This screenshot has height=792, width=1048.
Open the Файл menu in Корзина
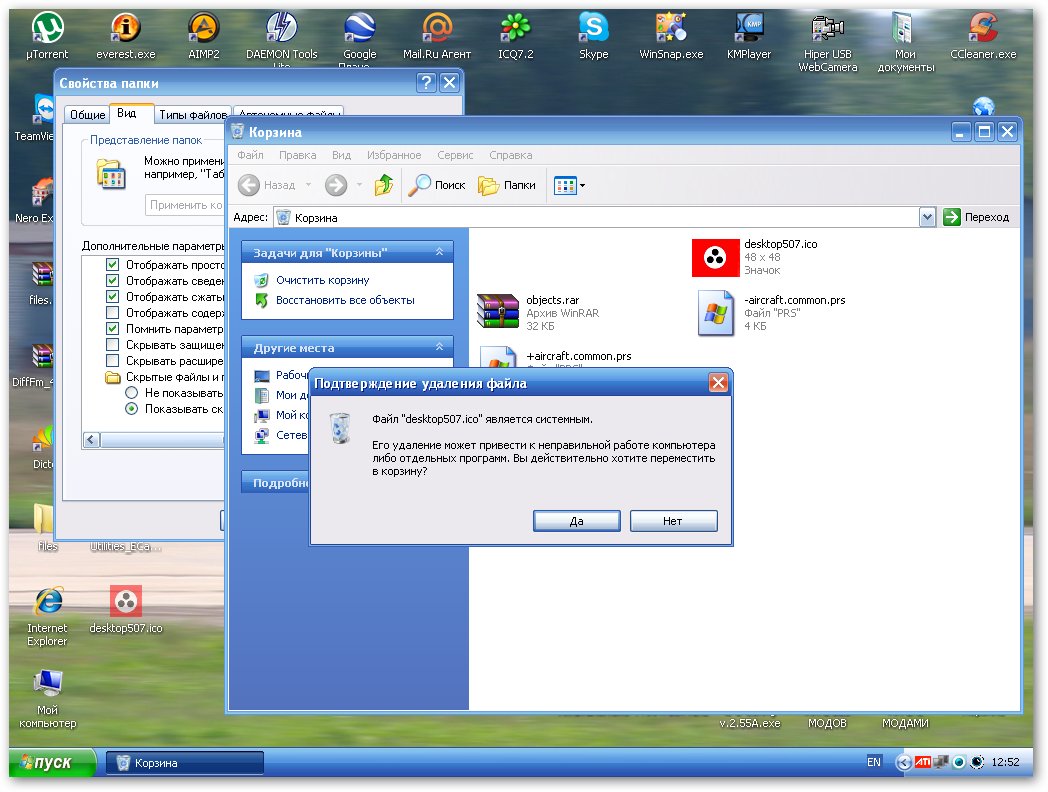(250, 155)
